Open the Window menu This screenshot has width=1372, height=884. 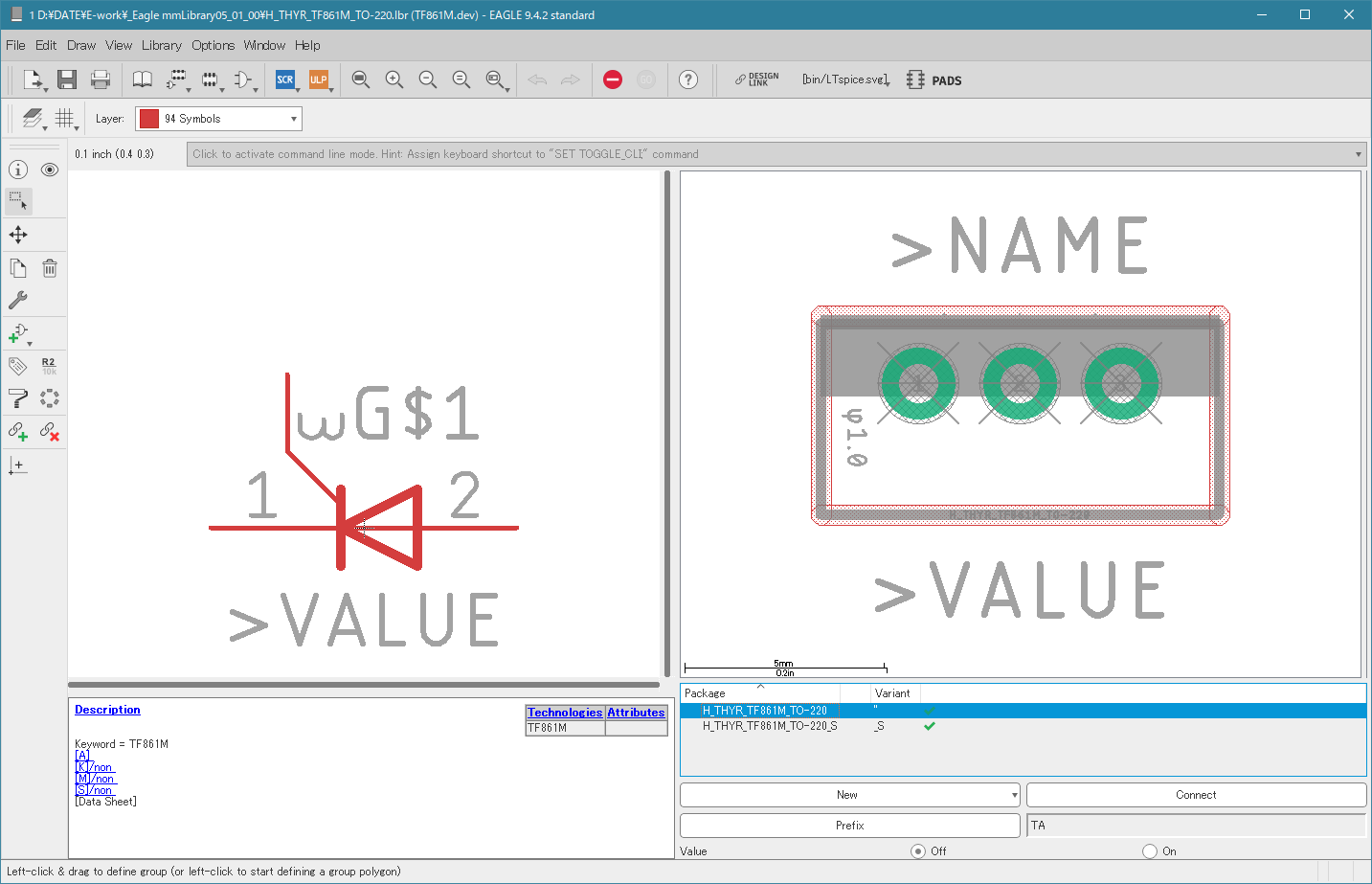click(264, 45)
